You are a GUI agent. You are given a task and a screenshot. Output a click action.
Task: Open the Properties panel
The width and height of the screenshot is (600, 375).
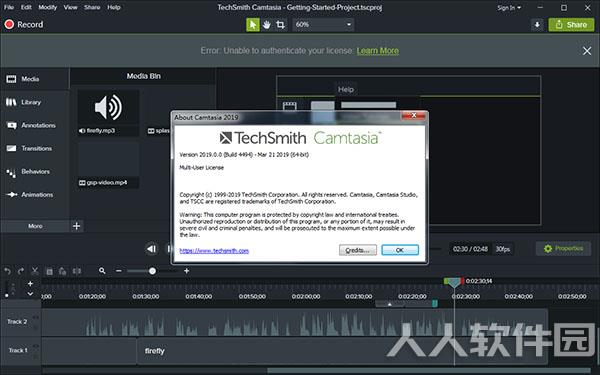[x=563, y=249]
